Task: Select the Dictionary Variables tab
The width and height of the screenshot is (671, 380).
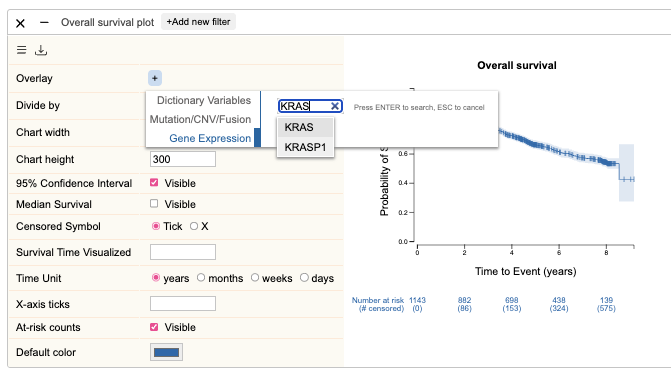Action: click(204, 100)
